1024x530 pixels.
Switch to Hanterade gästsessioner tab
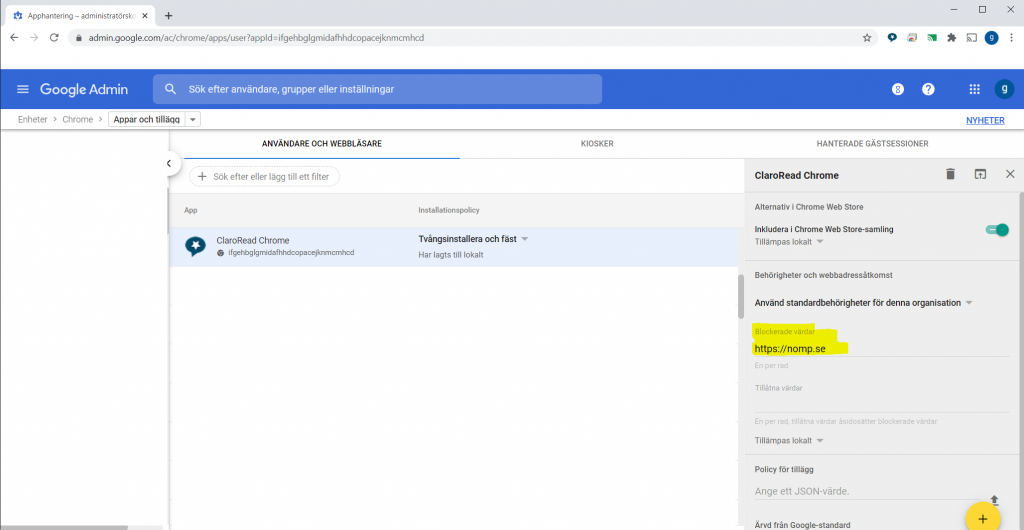[x=872, y=144]
